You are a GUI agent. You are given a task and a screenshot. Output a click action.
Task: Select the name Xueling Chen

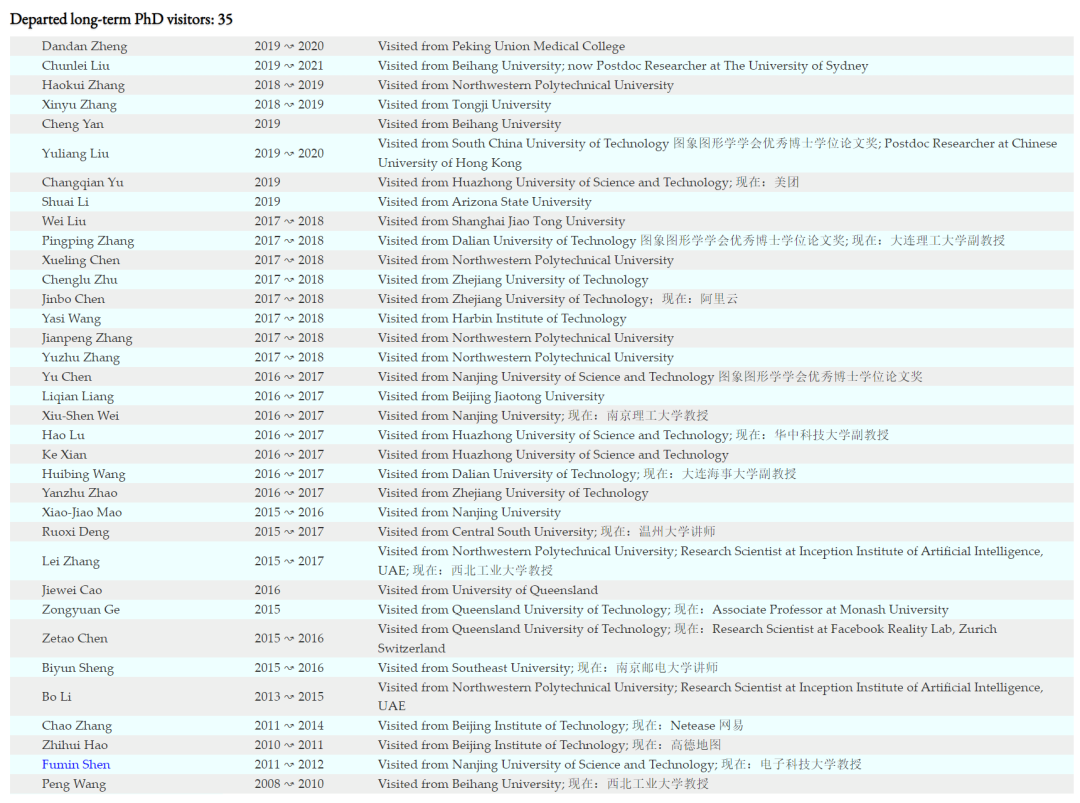pyautogui.click(x=81, y=260)
